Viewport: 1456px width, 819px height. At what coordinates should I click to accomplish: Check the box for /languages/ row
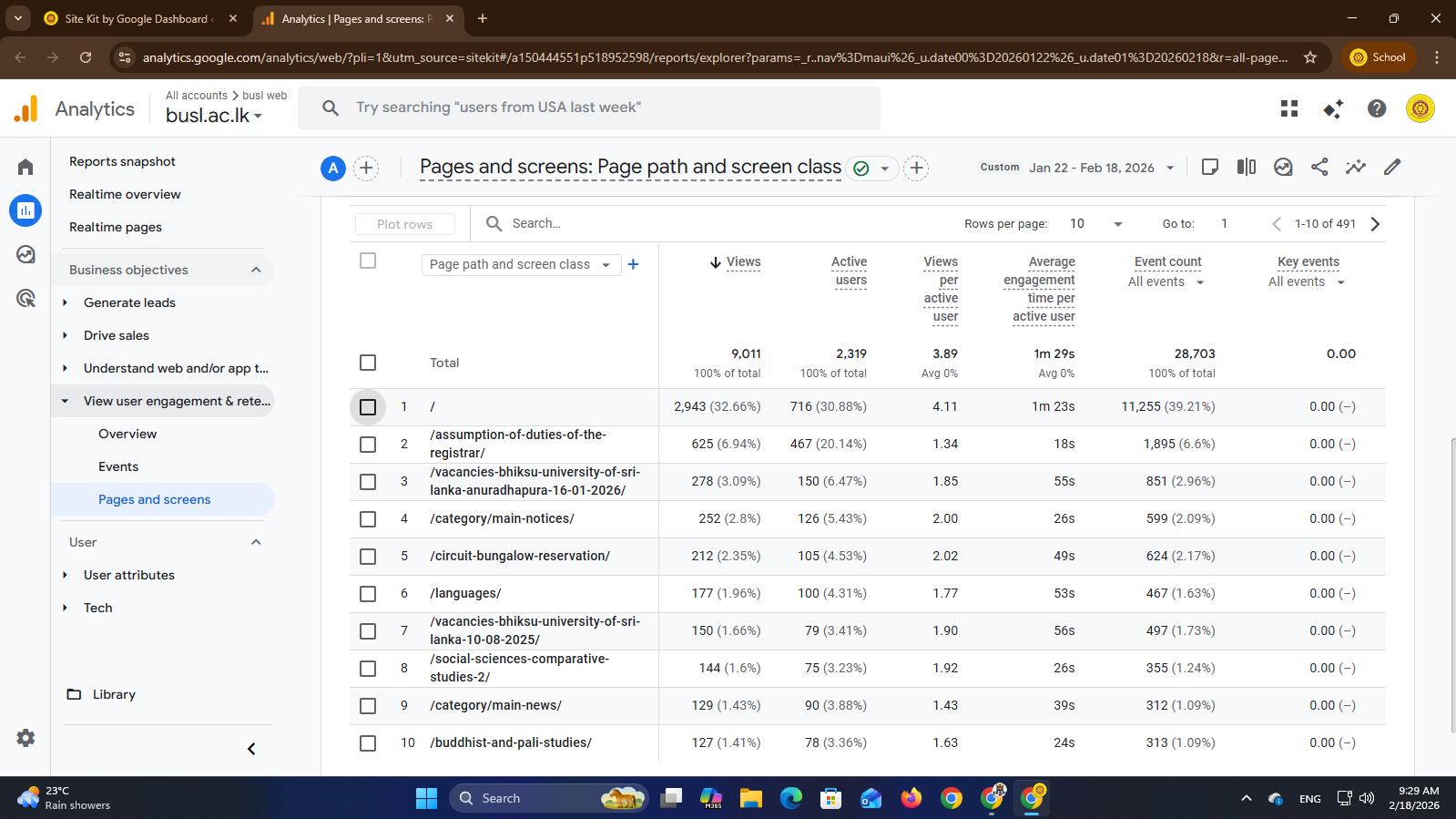click(x=368, y=594)
